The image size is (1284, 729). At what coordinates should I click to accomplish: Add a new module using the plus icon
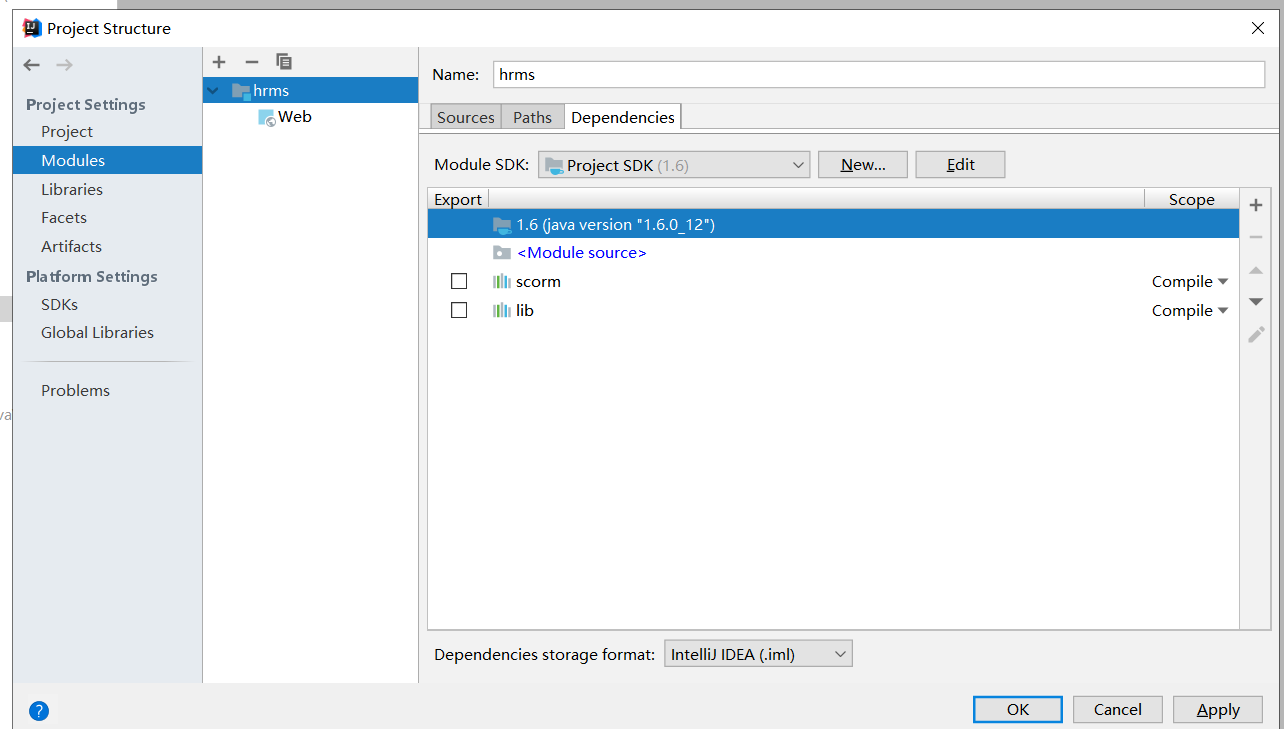coord(219,62)
